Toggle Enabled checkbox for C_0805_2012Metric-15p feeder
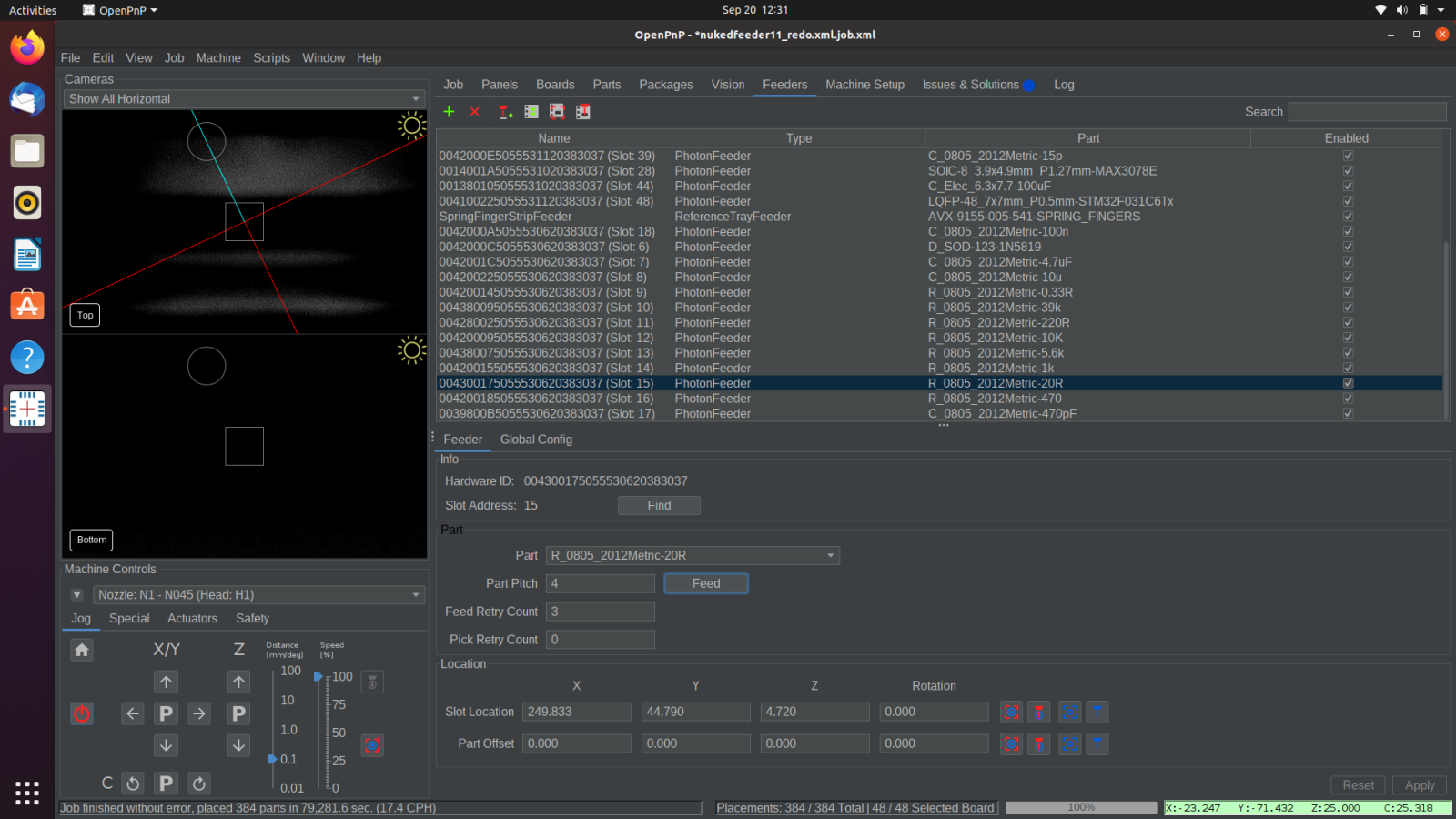Screen dimensions: 1456x819 [x=1348, y=156]
